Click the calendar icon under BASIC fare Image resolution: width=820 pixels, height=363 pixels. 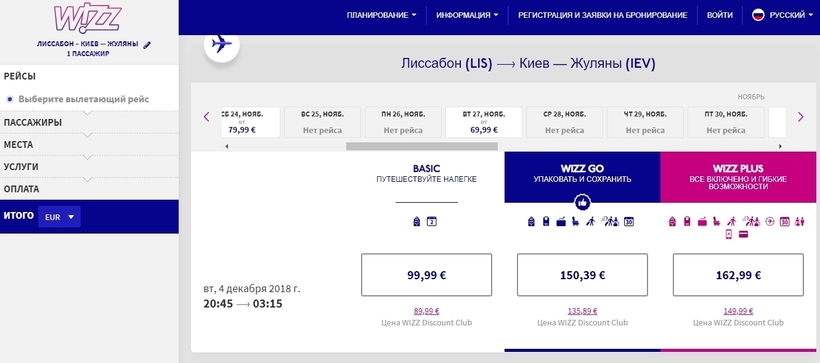click(431, 221)
